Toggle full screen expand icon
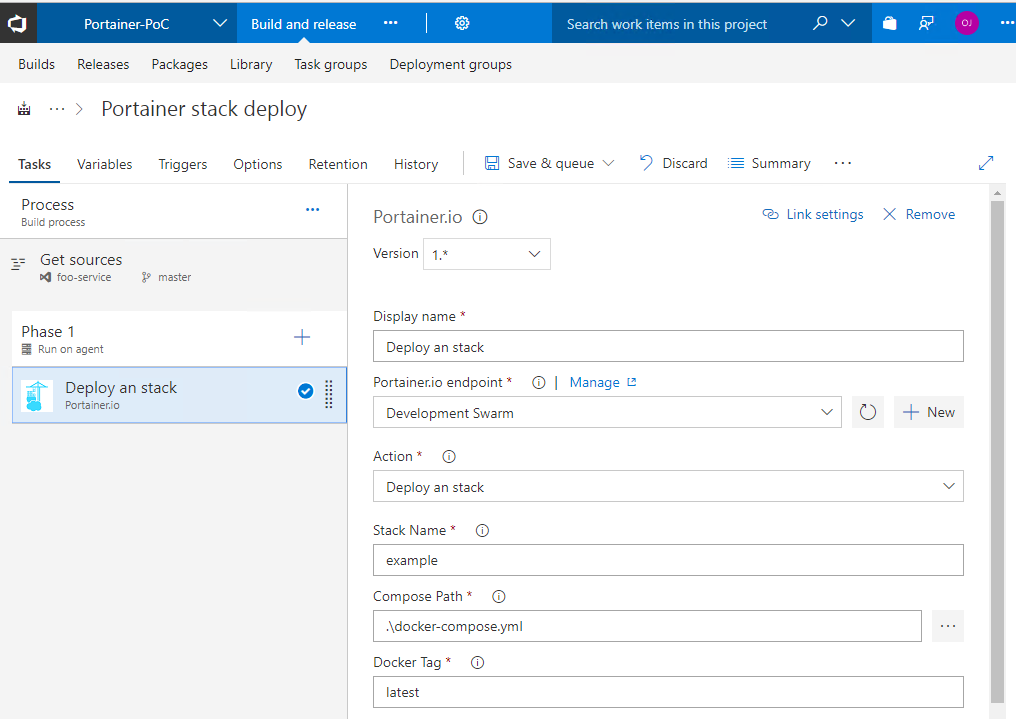This screenshot has height=719, width=1016. click(986, 163)
